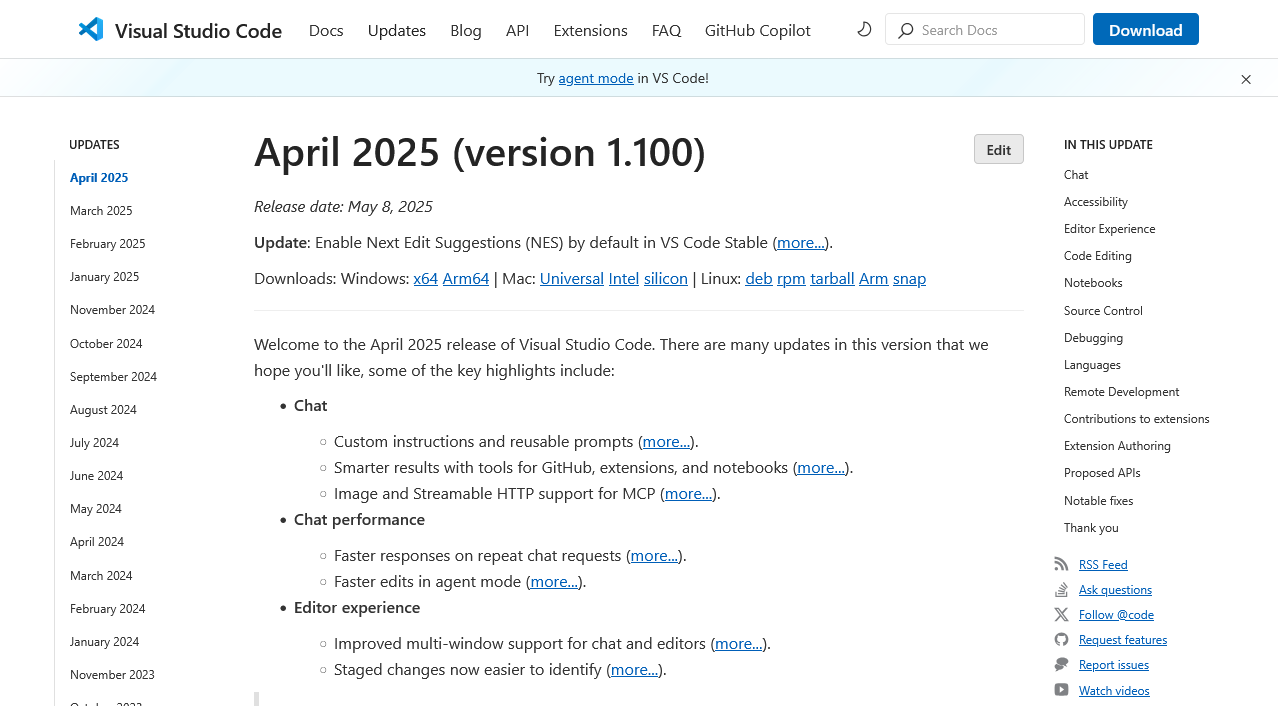Open more link for custom instructions

(x=666, y=442)
